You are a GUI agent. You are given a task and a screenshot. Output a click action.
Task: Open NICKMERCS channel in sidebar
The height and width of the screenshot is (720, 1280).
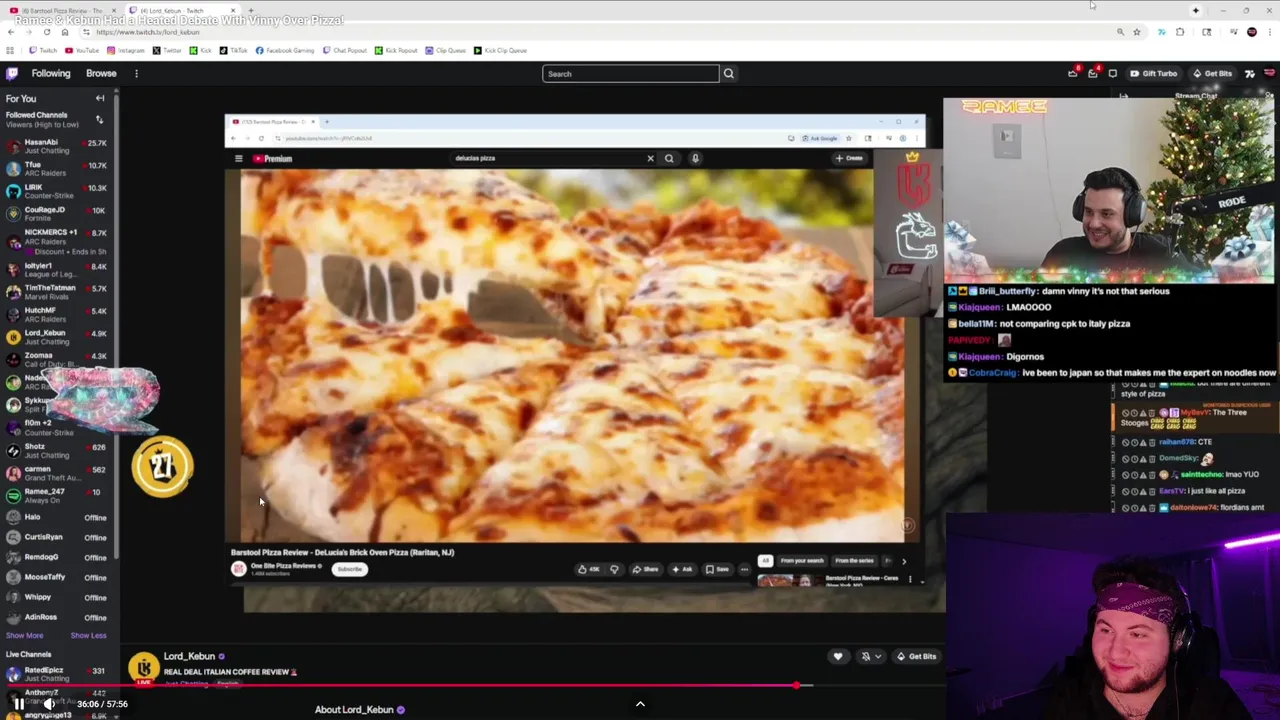click(57, 241)
